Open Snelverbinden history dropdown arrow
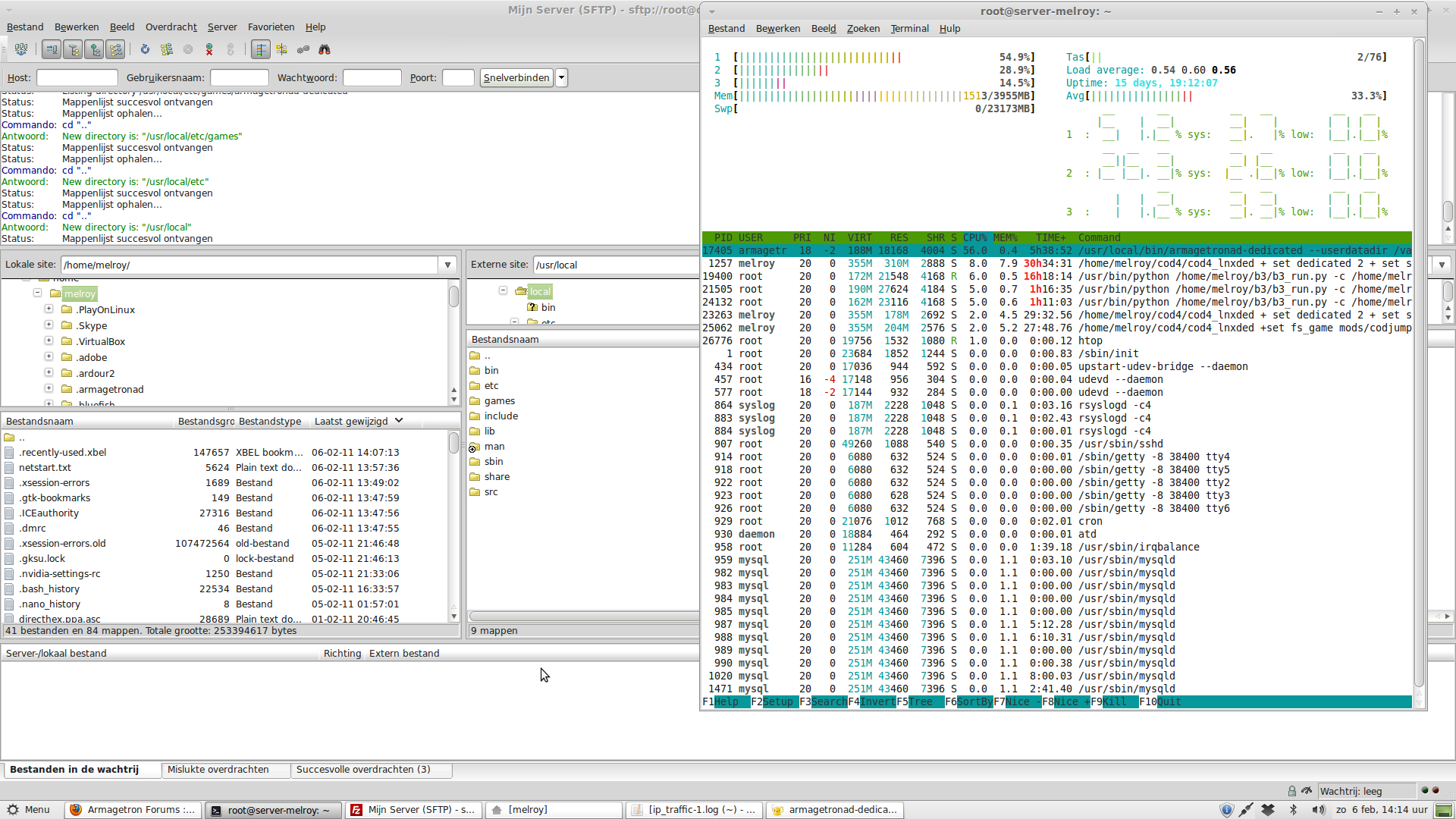 click(x=561, y=77)
